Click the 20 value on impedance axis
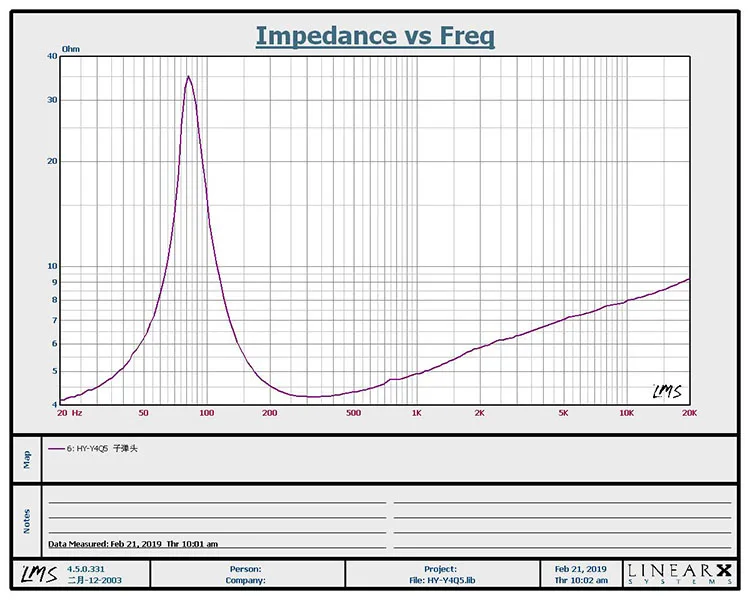The image size is (750, 600). click(x=52, y=161)
